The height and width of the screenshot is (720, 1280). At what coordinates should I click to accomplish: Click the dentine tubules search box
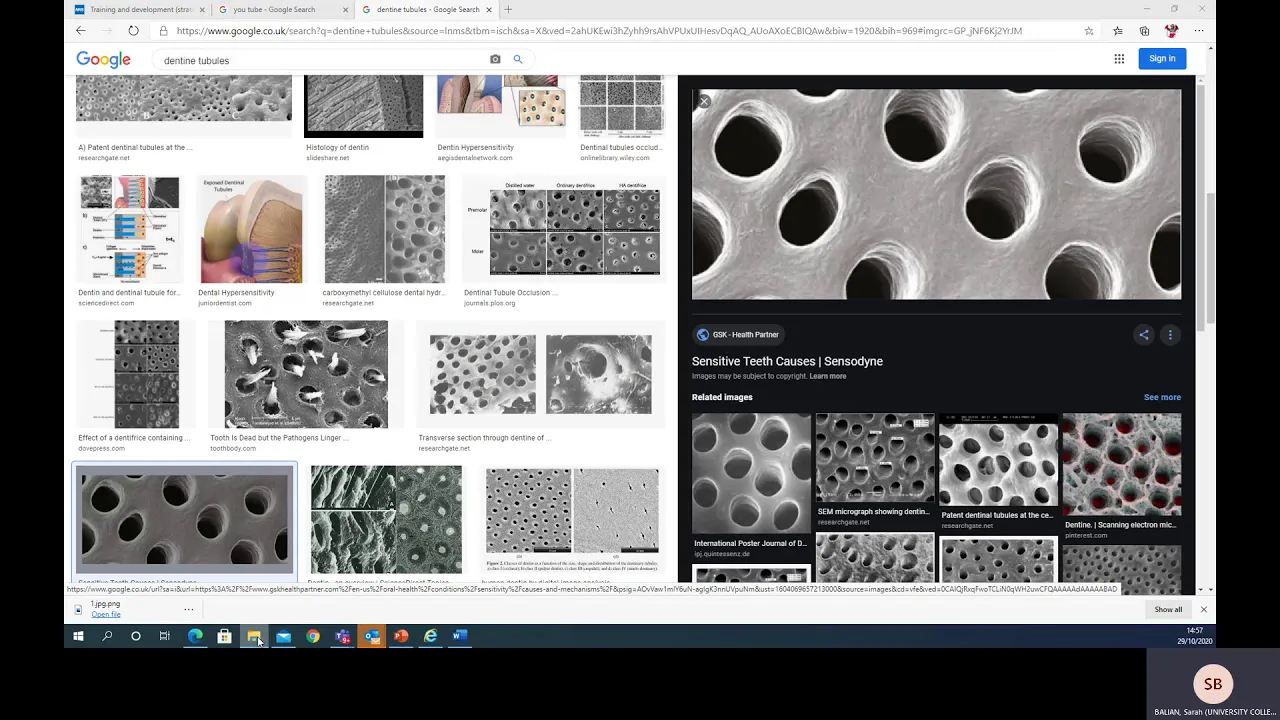coord(320,60)
